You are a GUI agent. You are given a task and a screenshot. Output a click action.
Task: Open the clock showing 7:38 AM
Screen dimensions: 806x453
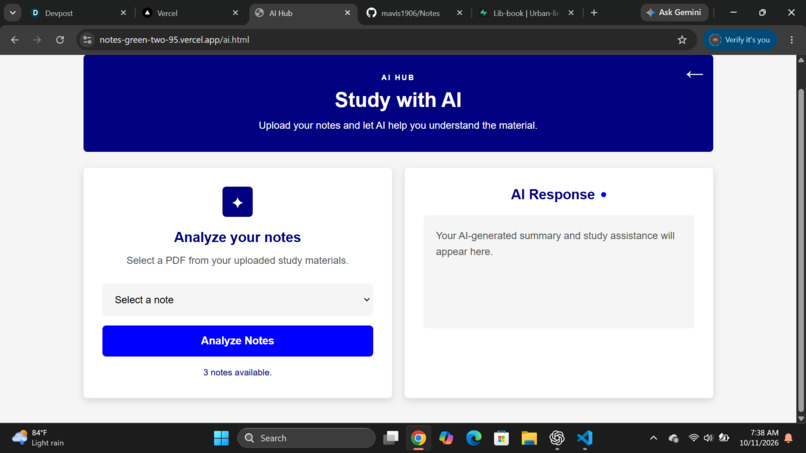[759, 438]
